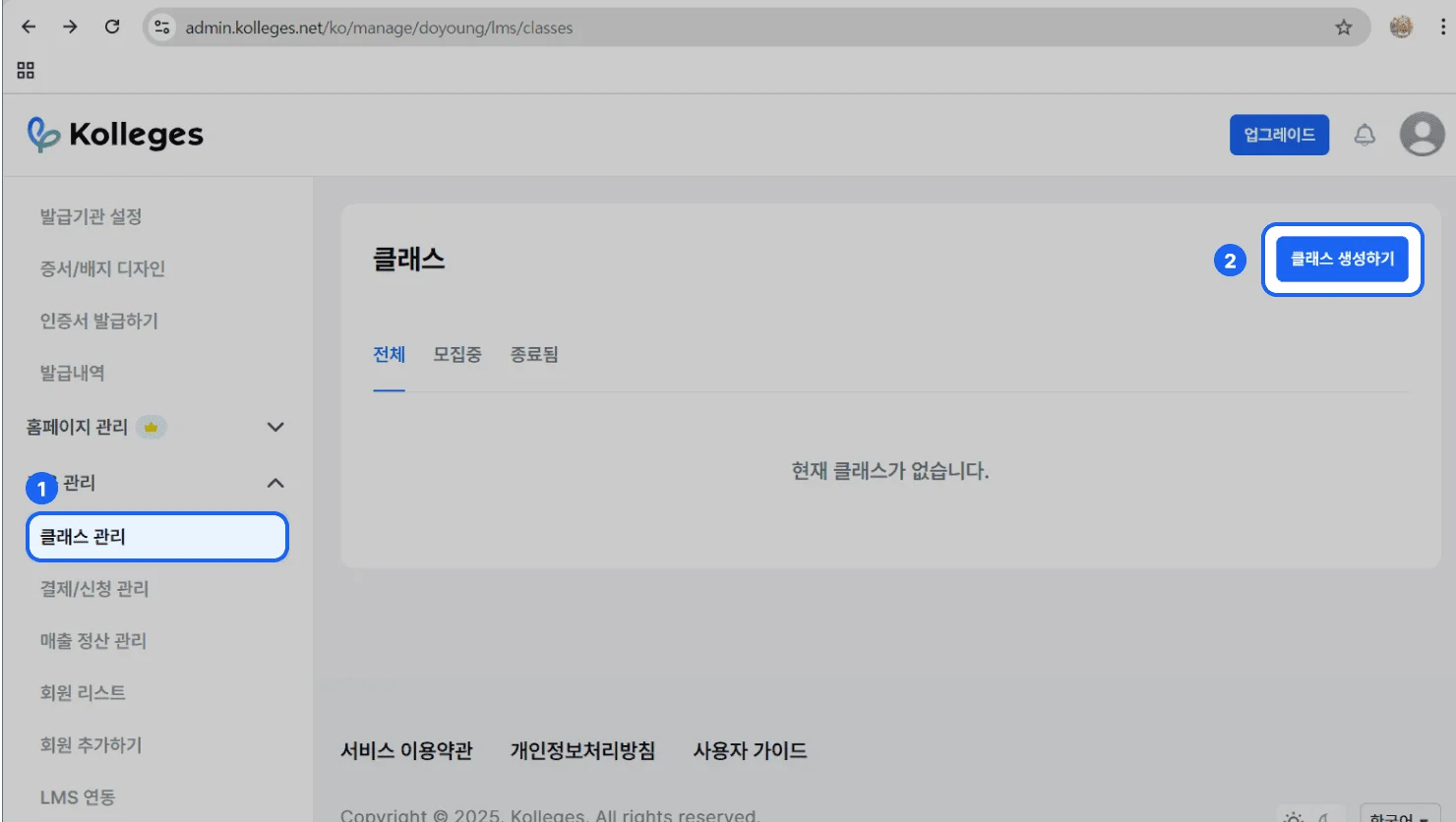Open the 사용자 가이드 footer link
1456x822 pixels.
[750, 751]
